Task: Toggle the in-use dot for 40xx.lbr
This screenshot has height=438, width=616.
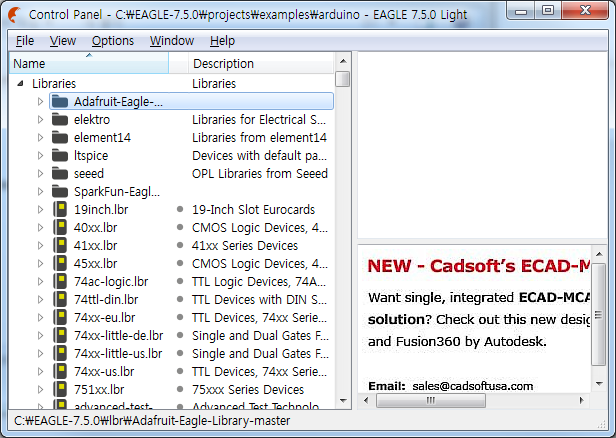Action: [x=180, y=227]
